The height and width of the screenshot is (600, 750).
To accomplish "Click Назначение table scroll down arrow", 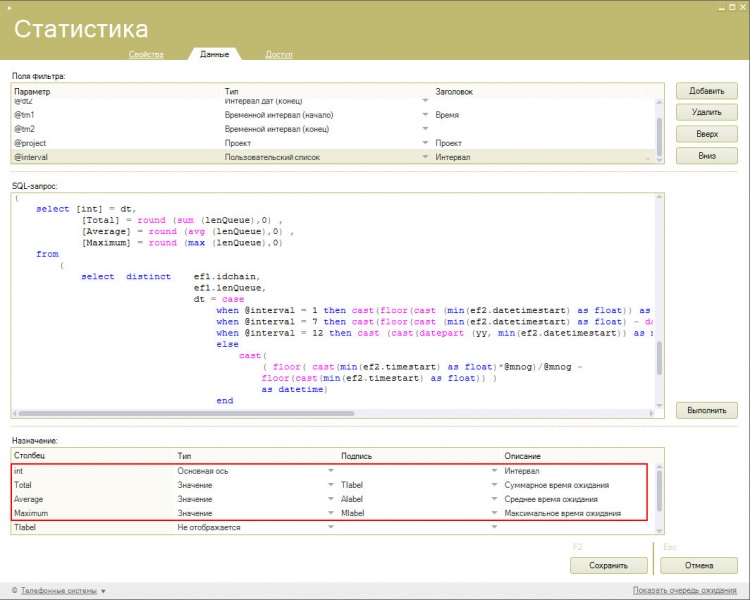I will tap(659, 531).
